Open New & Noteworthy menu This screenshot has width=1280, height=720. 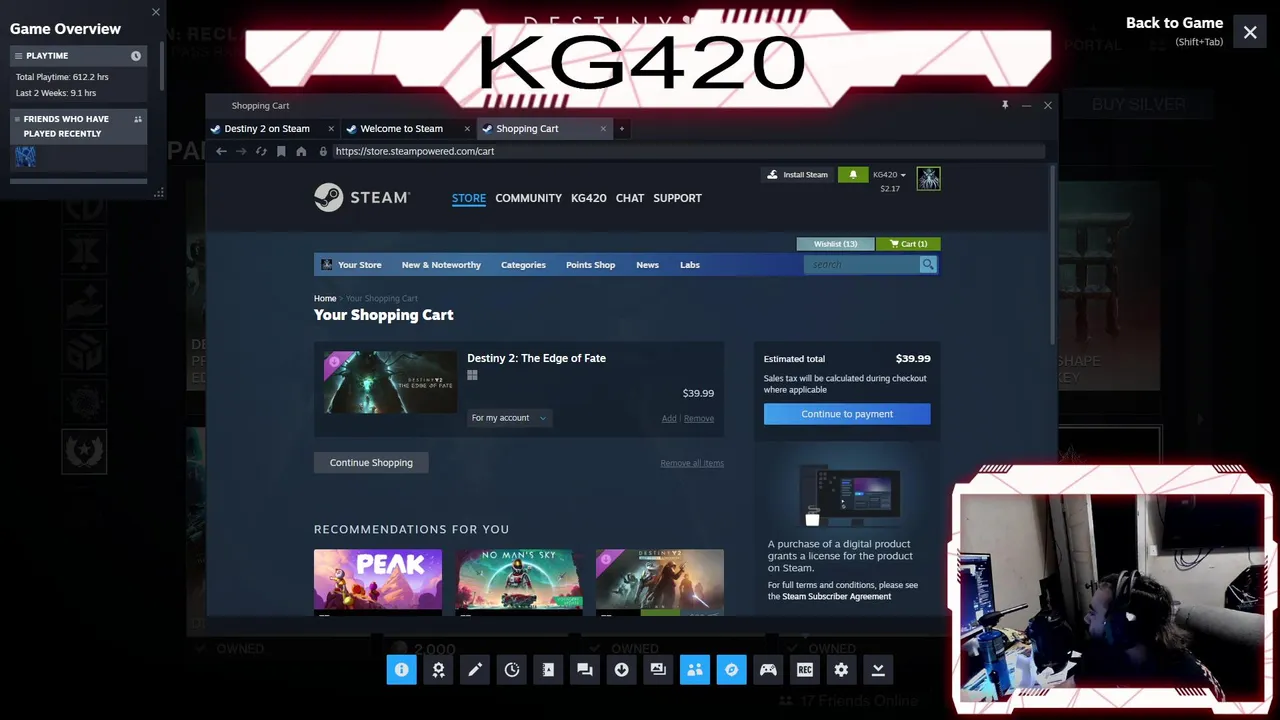441,265
